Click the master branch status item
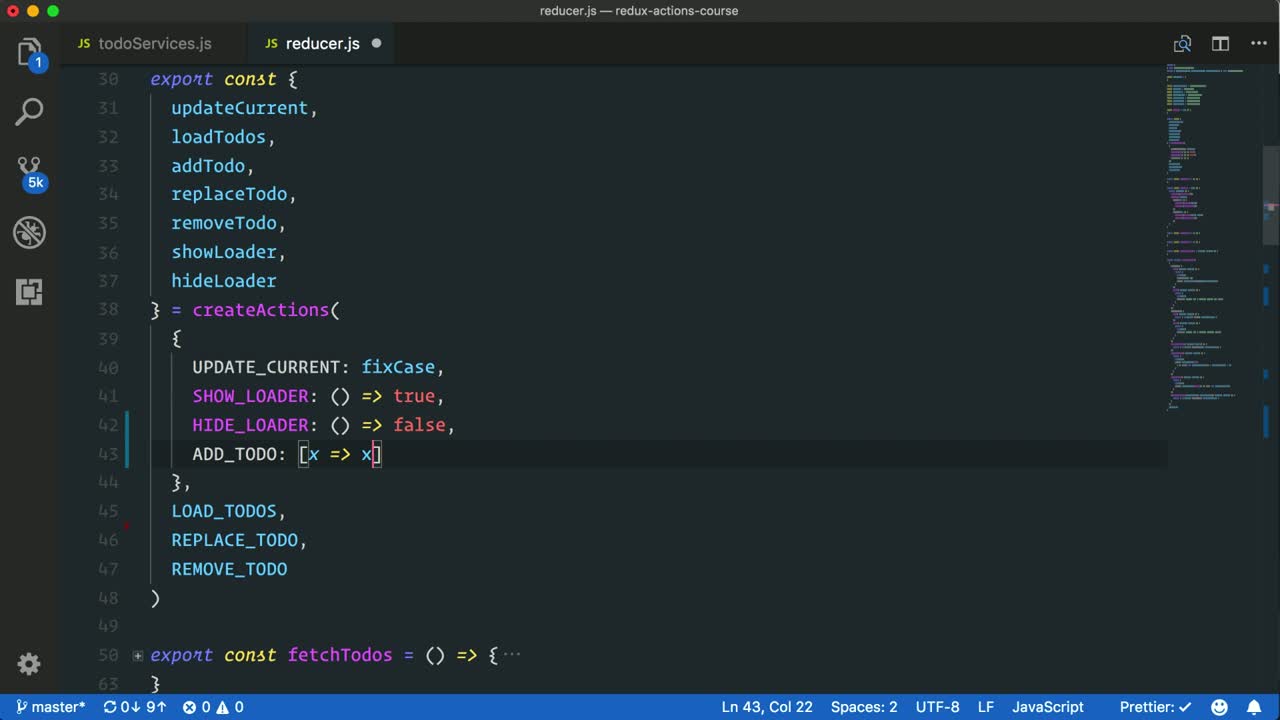The width and height of the screenshot is (1280, 720). [50, 707]
